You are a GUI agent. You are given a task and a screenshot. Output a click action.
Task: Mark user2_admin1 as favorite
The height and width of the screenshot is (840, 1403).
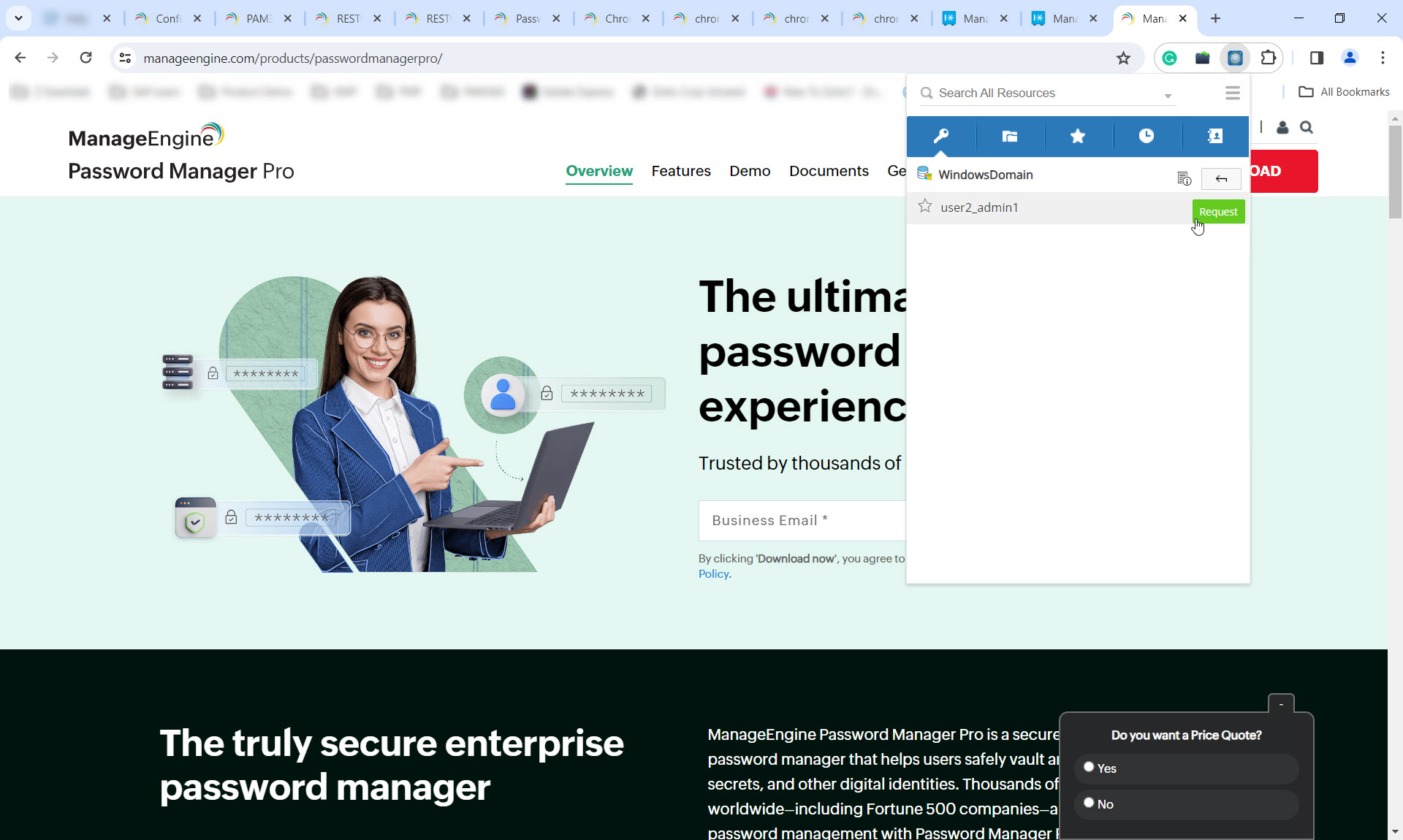[925, 207]
